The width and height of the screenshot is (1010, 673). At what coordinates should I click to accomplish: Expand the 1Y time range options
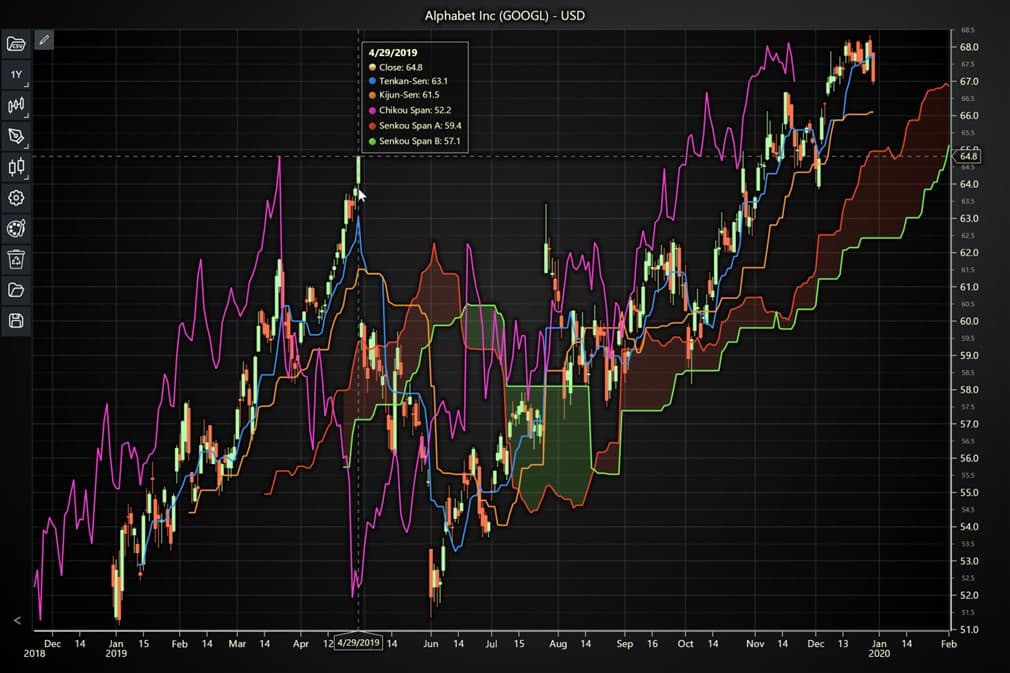click(27, 84)
